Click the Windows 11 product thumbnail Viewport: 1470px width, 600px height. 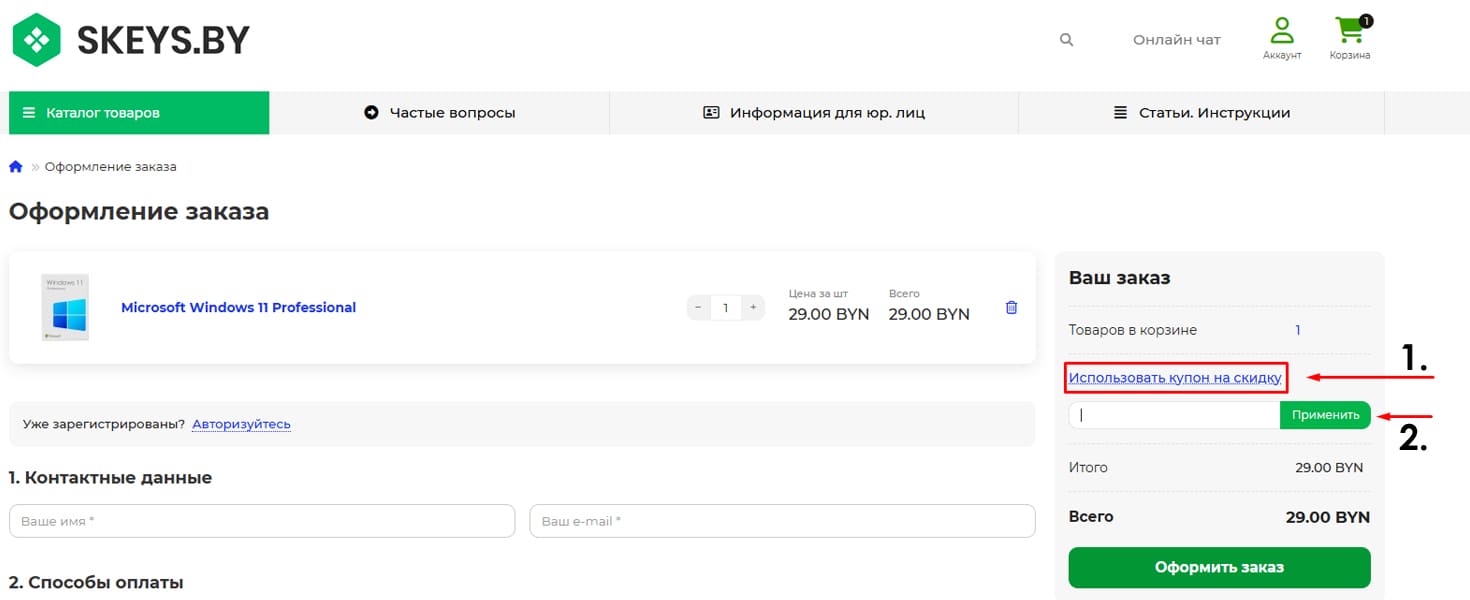click(65, 308)
